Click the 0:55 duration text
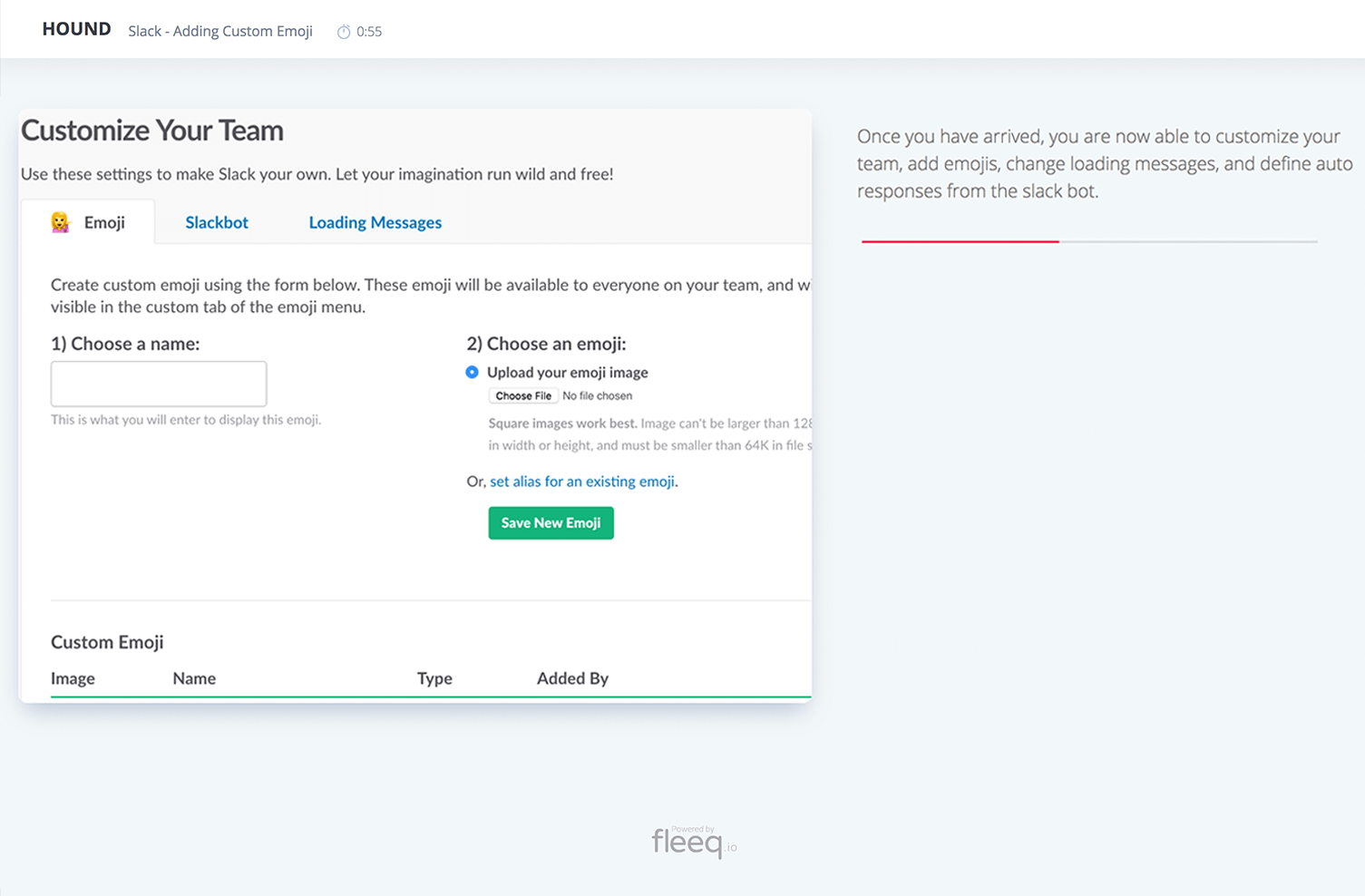 click(369, 32)
